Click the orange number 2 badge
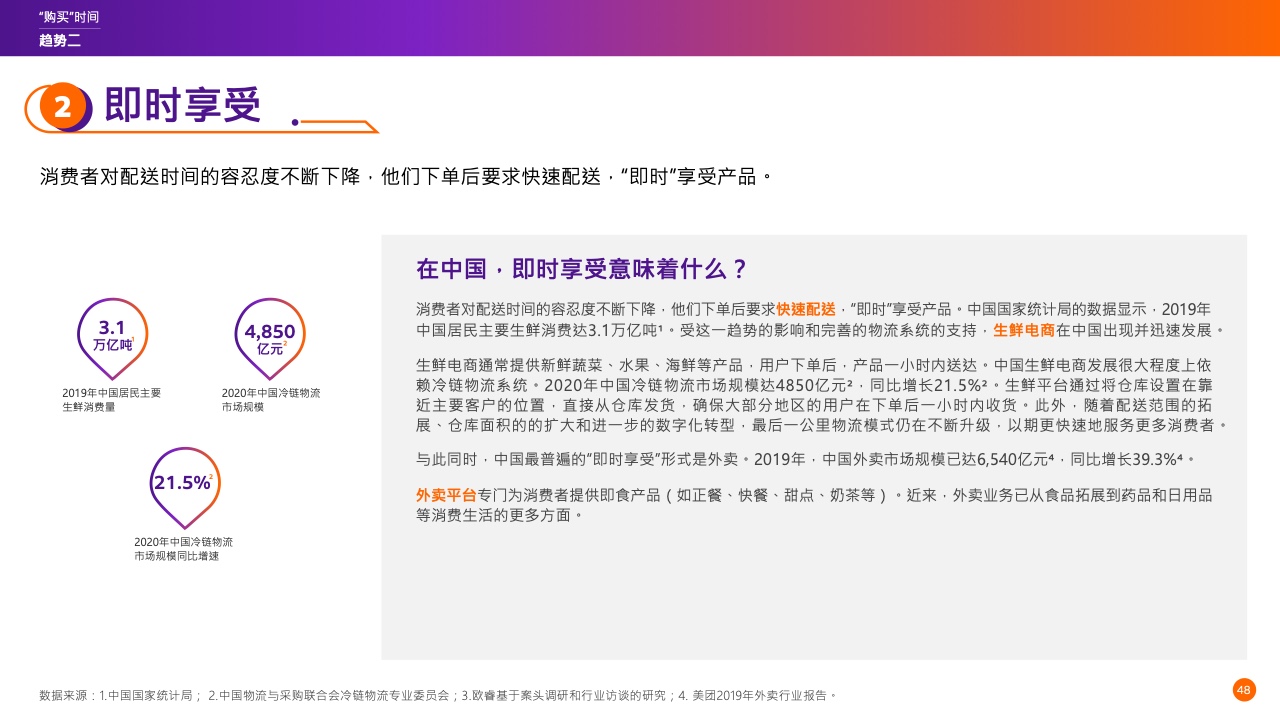Image resolution: width=1280 pixels, height=720 pixels. coord(62,107)
